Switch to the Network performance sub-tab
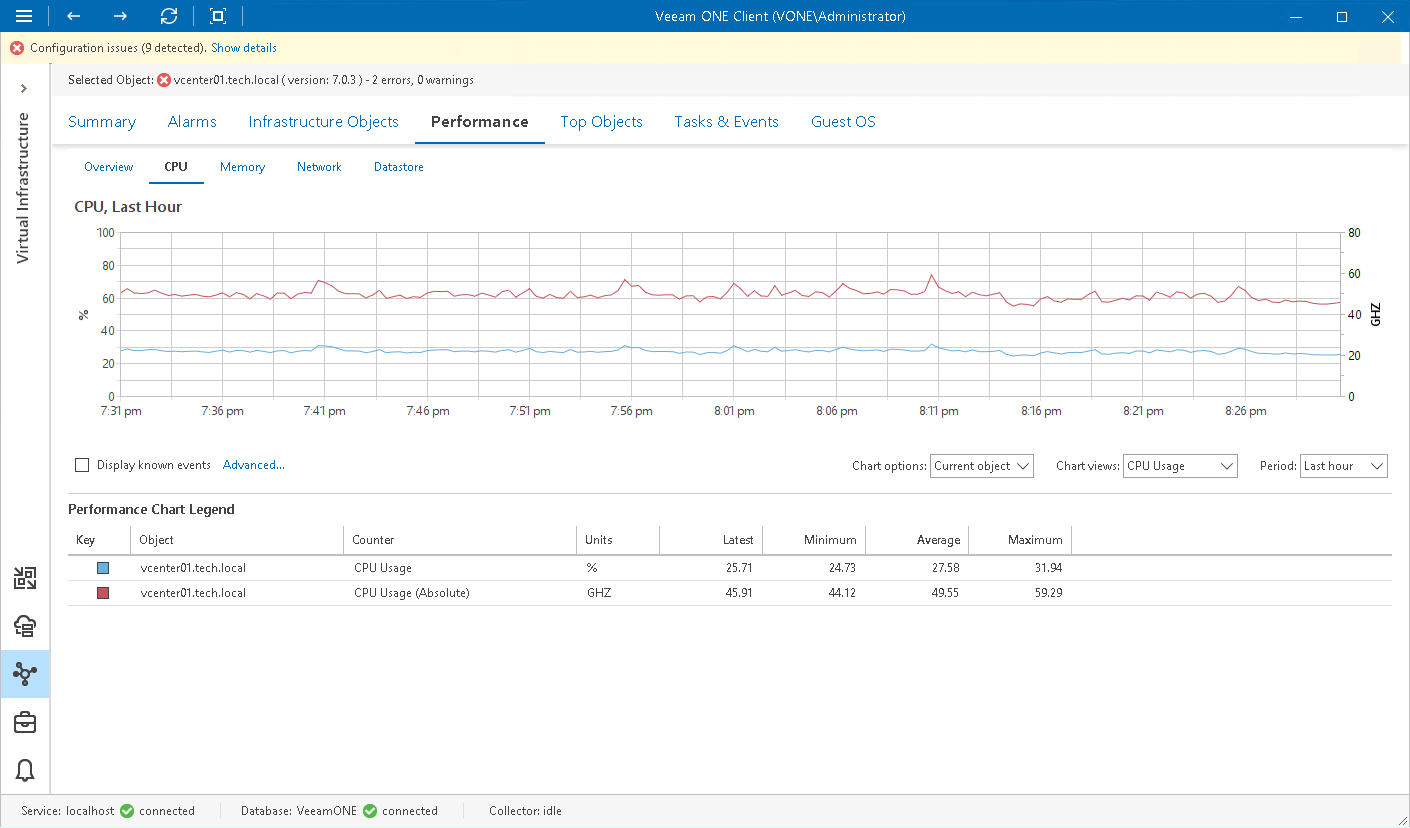This screenshot has height=828, width=1410. click(319, 167)
